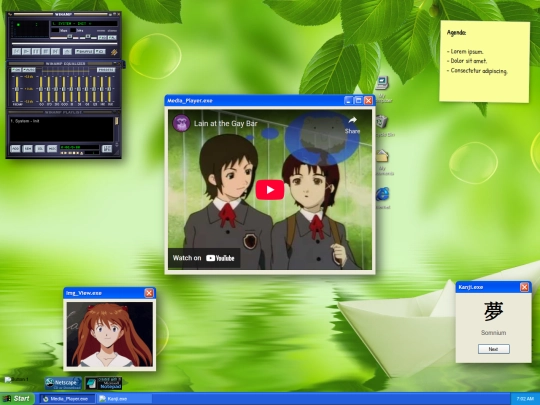The width and height of the screenshot is (540, 405).
Task: Click Winamp next track button
Action: point(55,52)
